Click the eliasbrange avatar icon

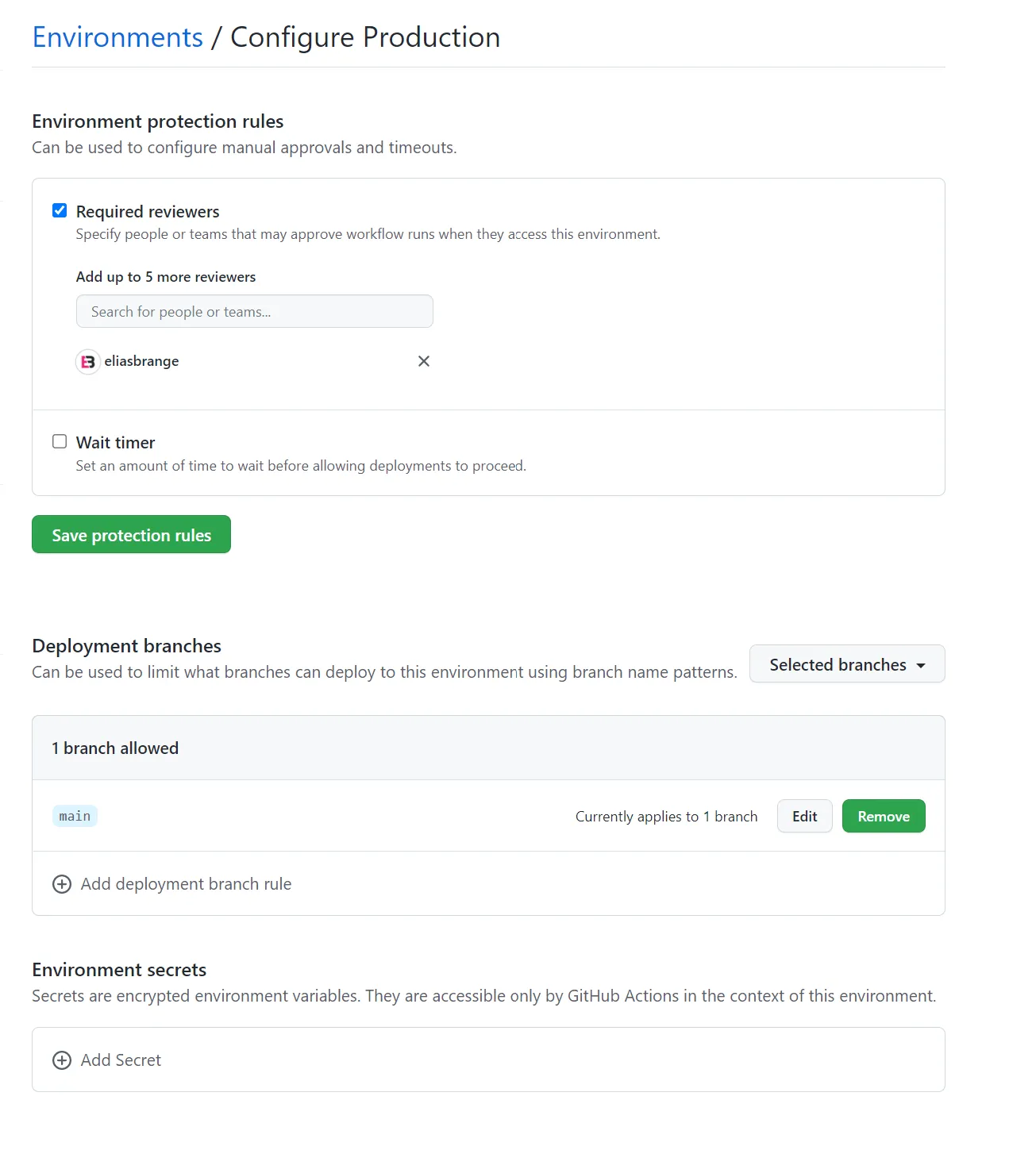(87, 361)
